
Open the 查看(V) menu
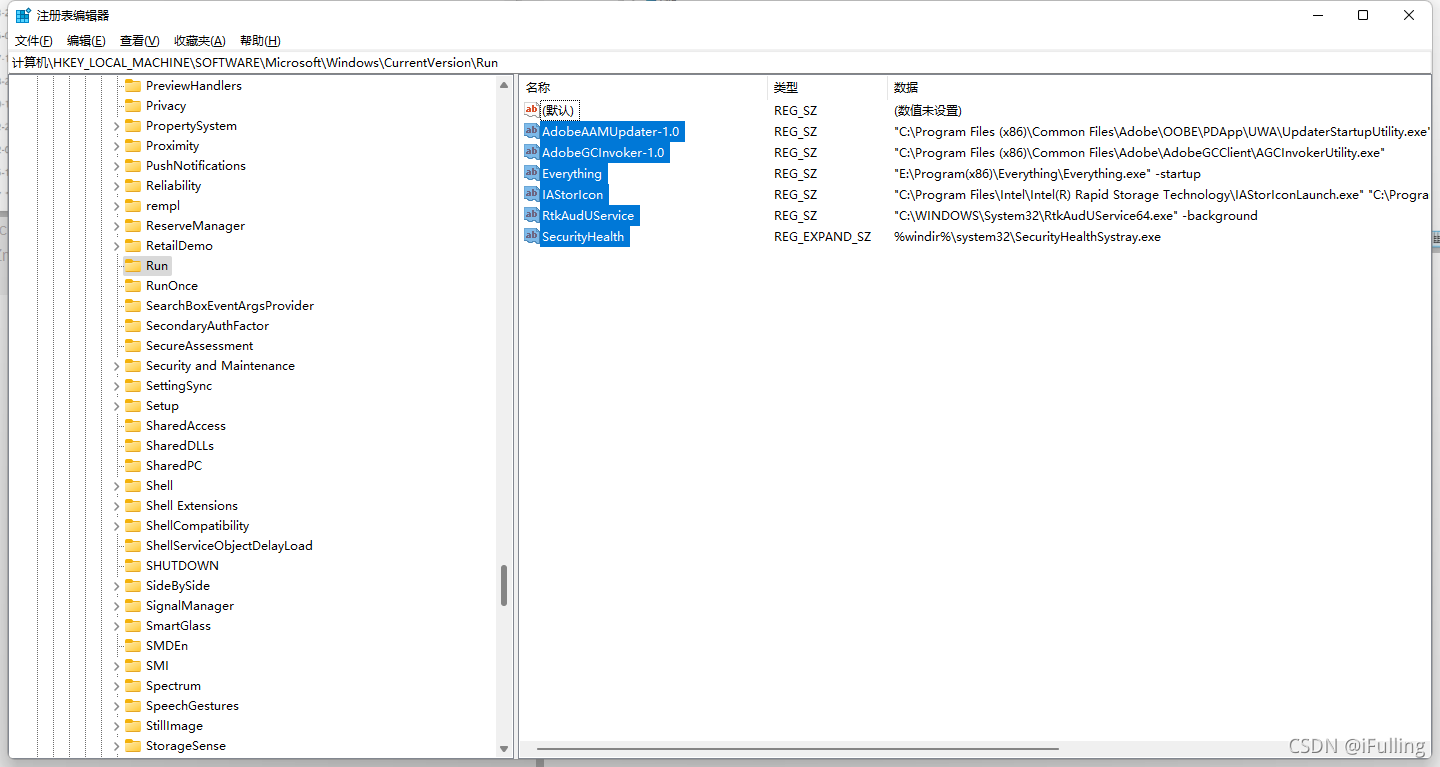tap(139, 41)
